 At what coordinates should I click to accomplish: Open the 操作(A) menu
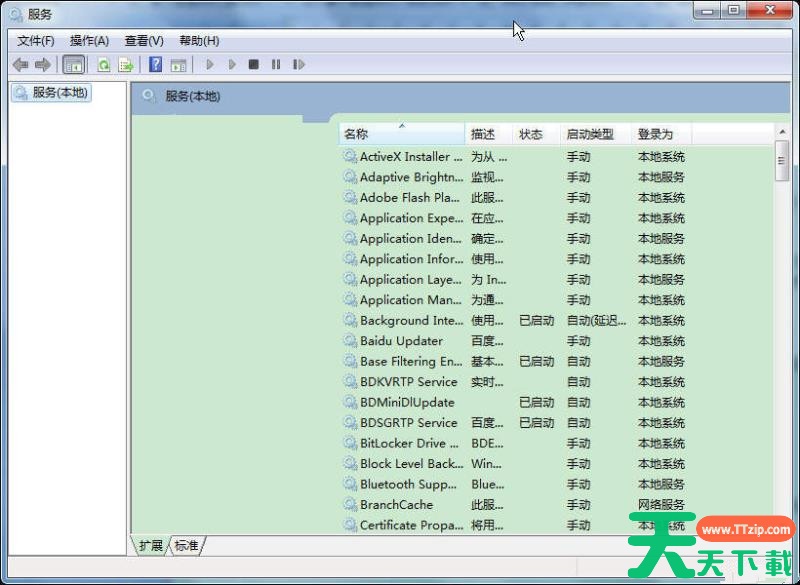(89, 41)
